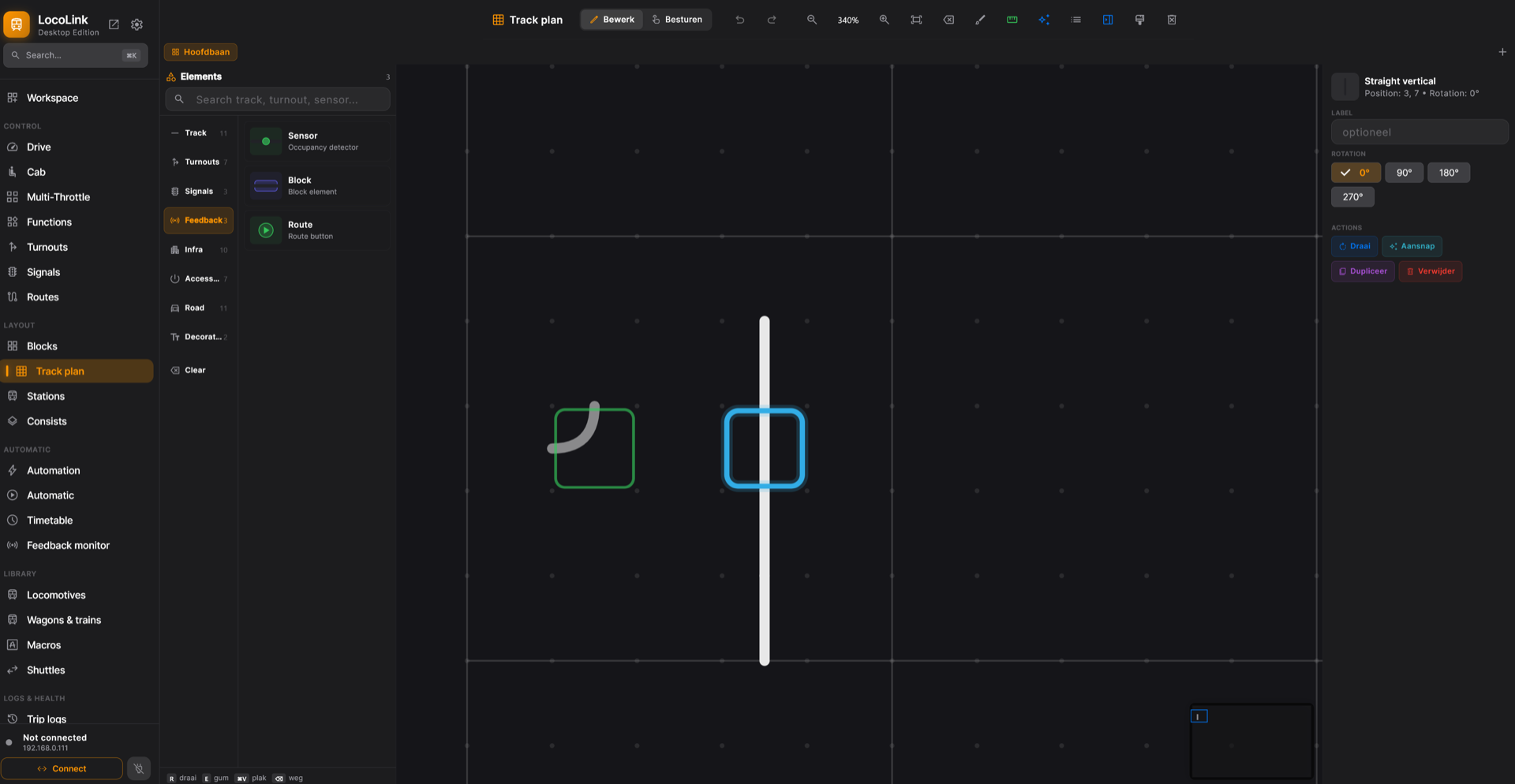Set rotation to 0°
Viewport: 1515px width, 784px height.
click(1356, 173)
